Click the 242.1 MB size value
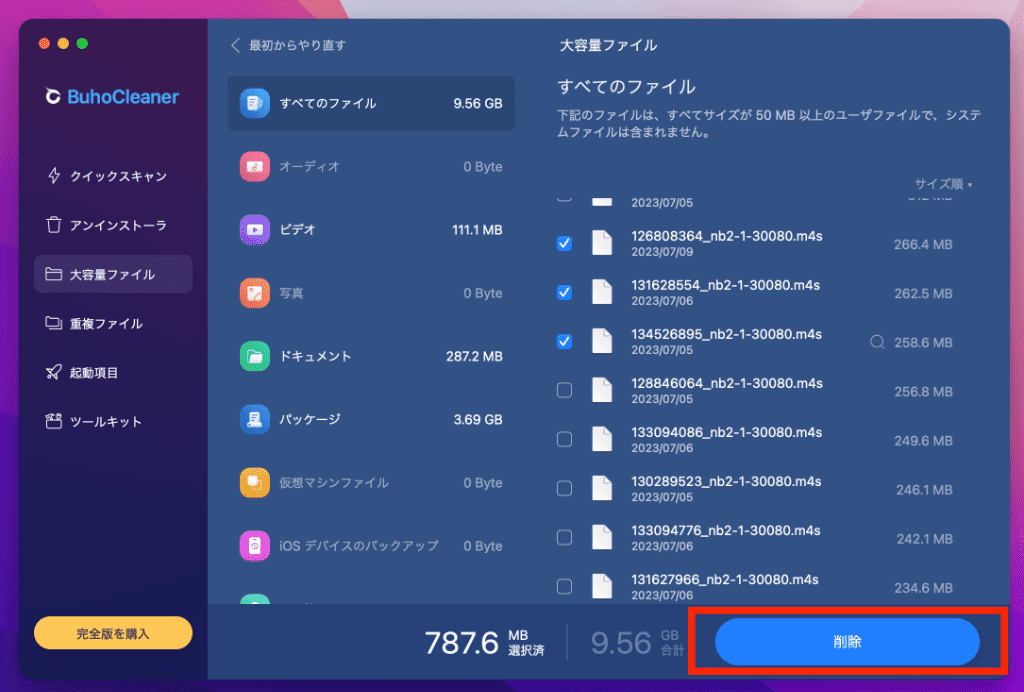The image size is (1024, 692). 924,539
